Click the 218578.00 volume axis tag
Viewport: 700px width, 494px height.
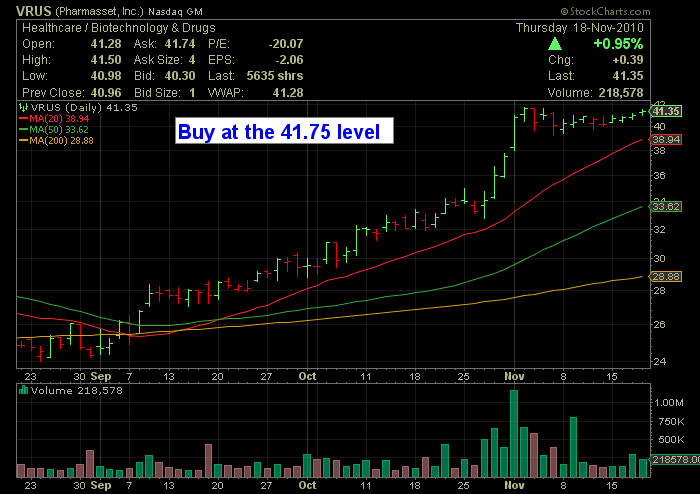click(x=676, y=458)
